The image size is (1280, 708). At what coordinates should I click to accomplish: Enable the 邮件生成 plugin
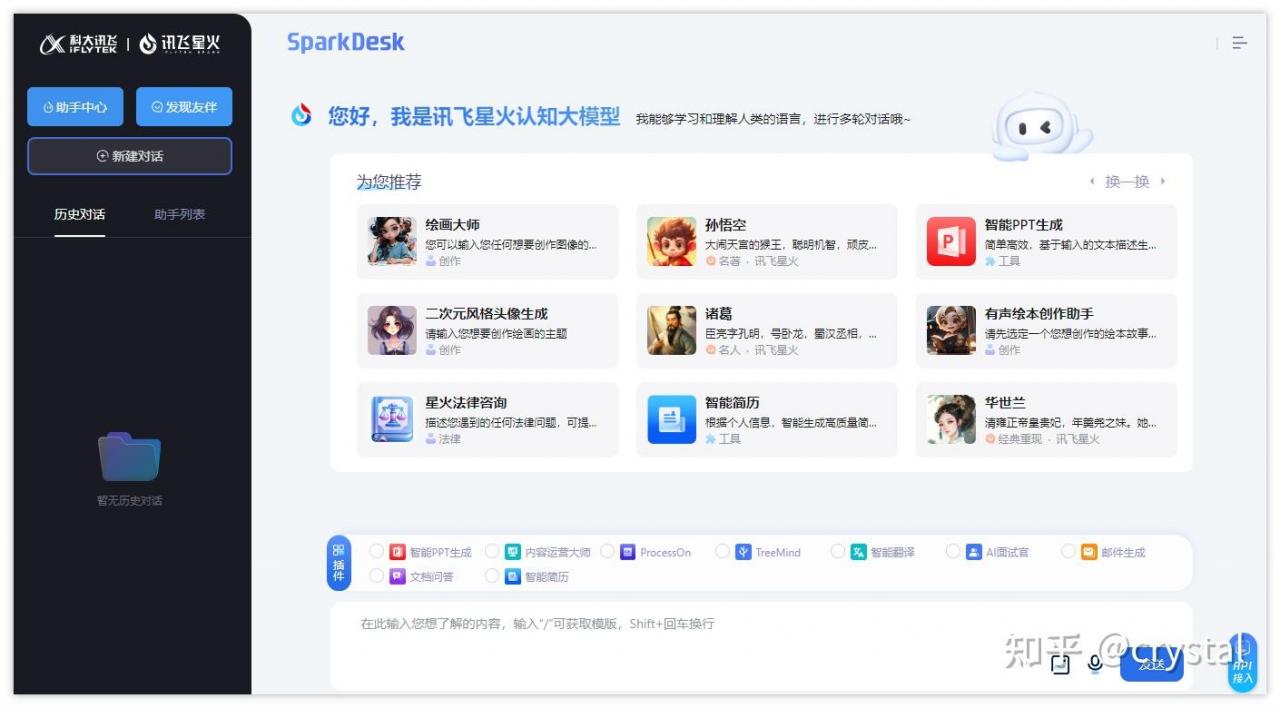1068,552
